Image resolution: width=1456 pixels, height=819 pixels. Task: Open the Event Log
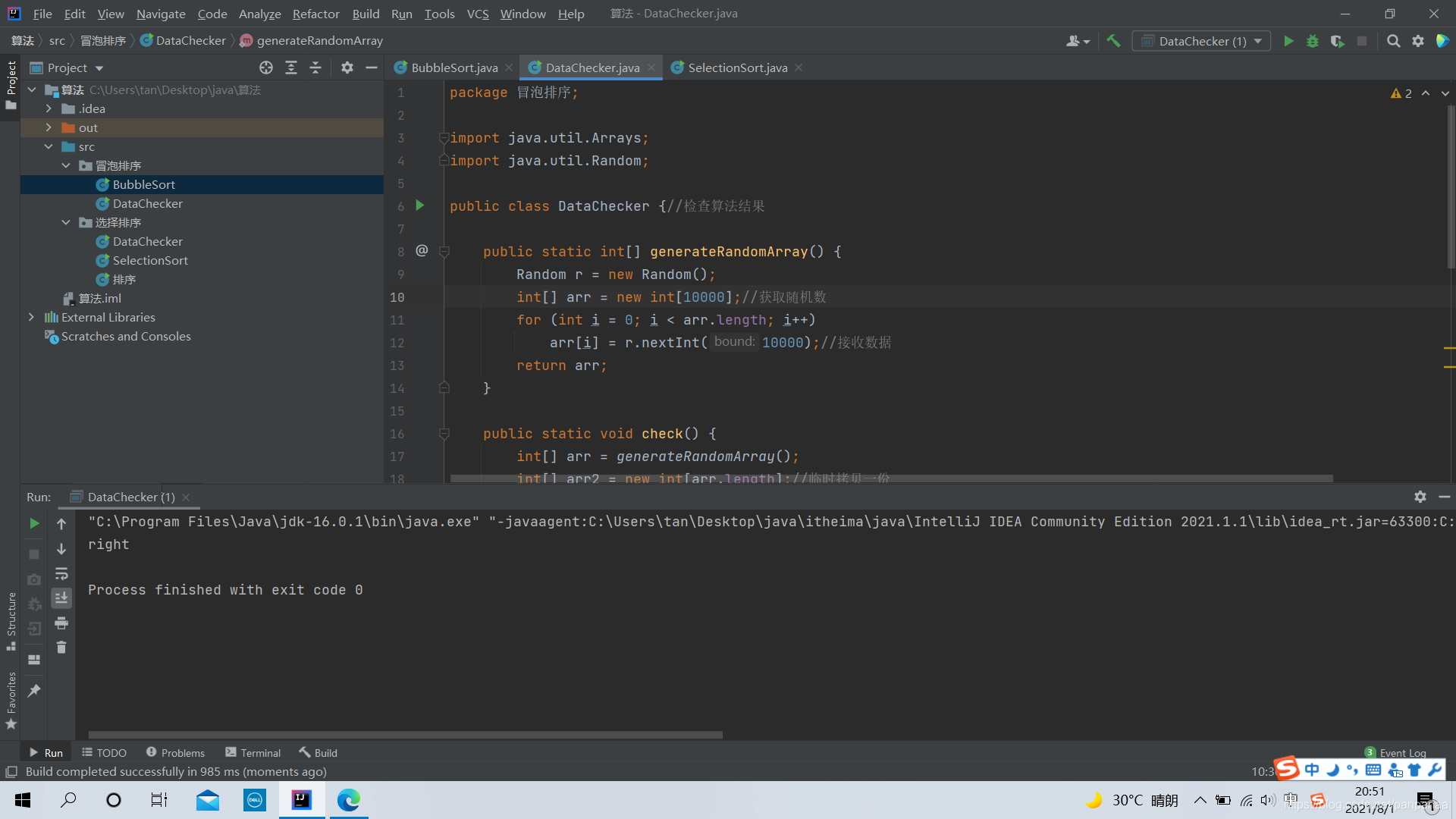1395,752
